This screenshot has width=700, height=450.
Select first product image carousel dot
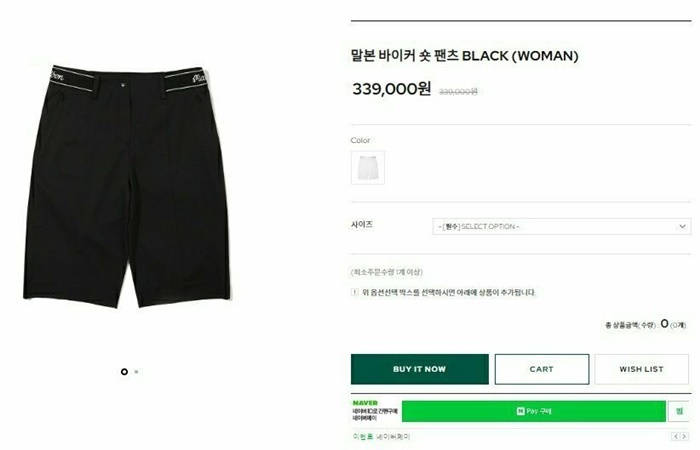124,371
